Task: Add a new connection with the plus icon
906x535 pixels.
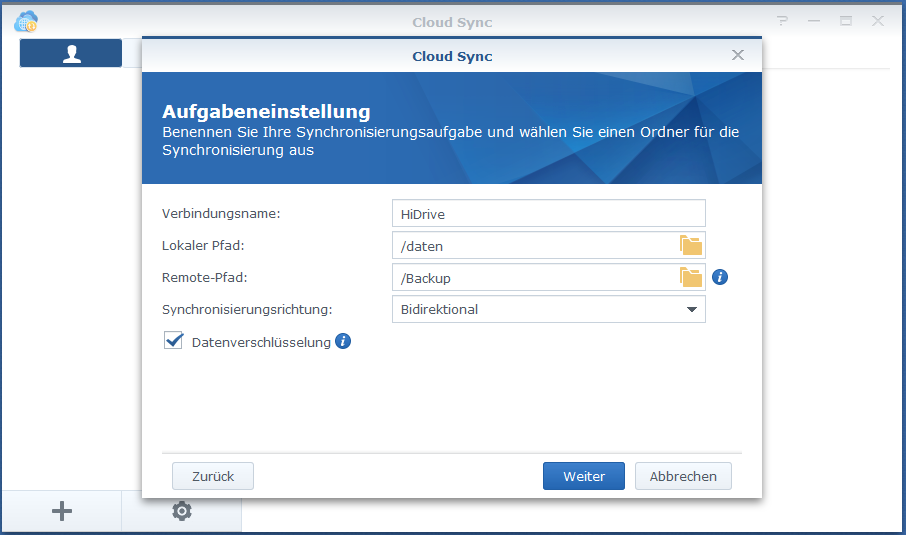Action: (62, 511)
